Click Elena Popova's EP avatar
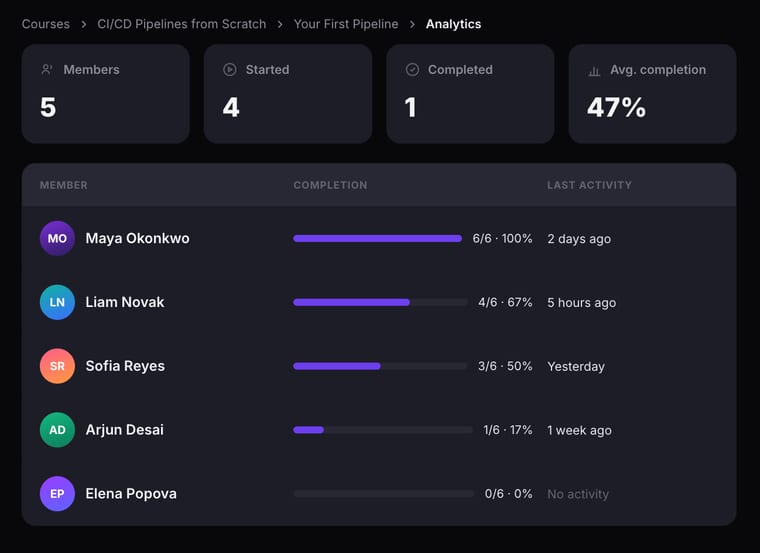760x553 pixels. click(57, 494)
